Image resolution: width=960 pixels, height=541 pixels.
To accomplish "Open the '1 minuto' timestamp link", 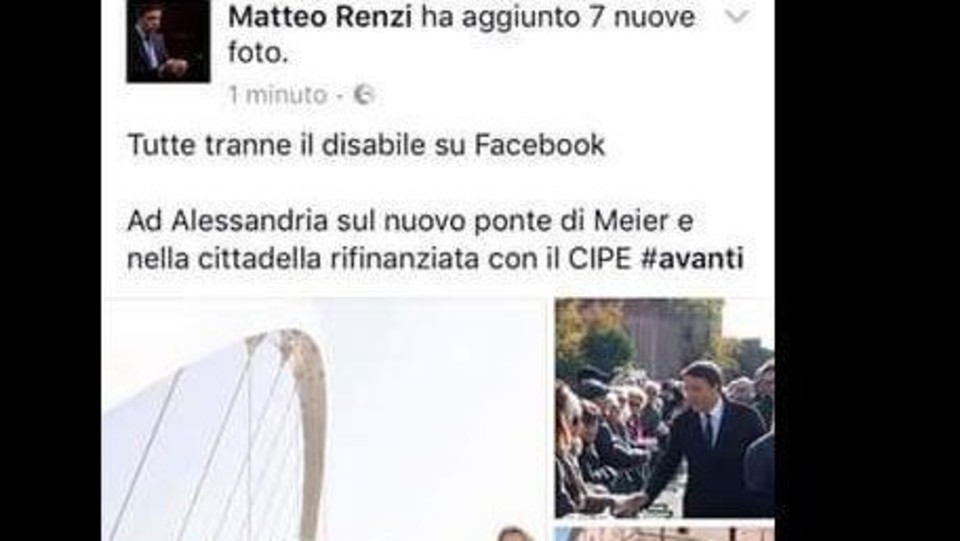I will pos(278,95).
